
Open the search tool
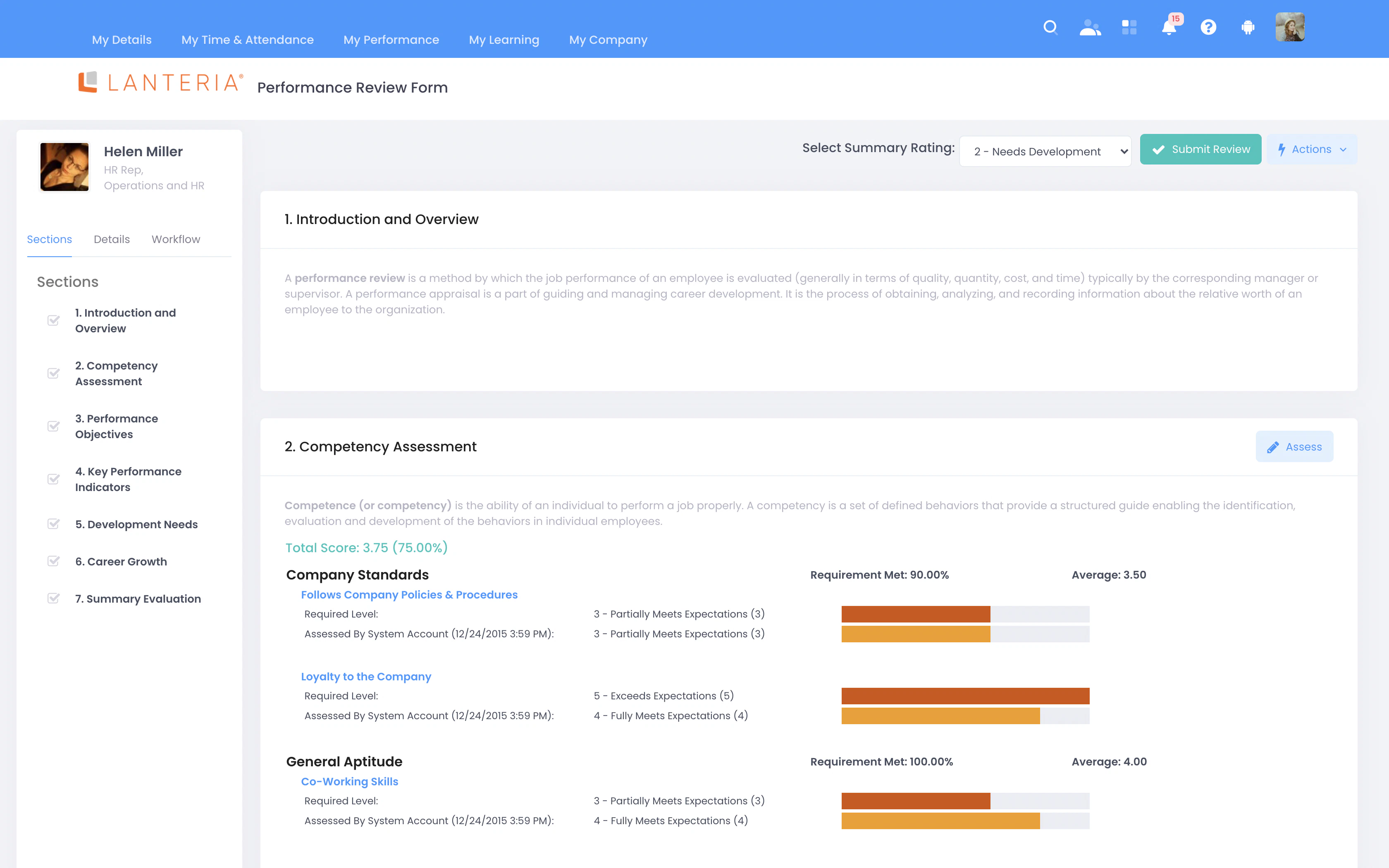1050,27
